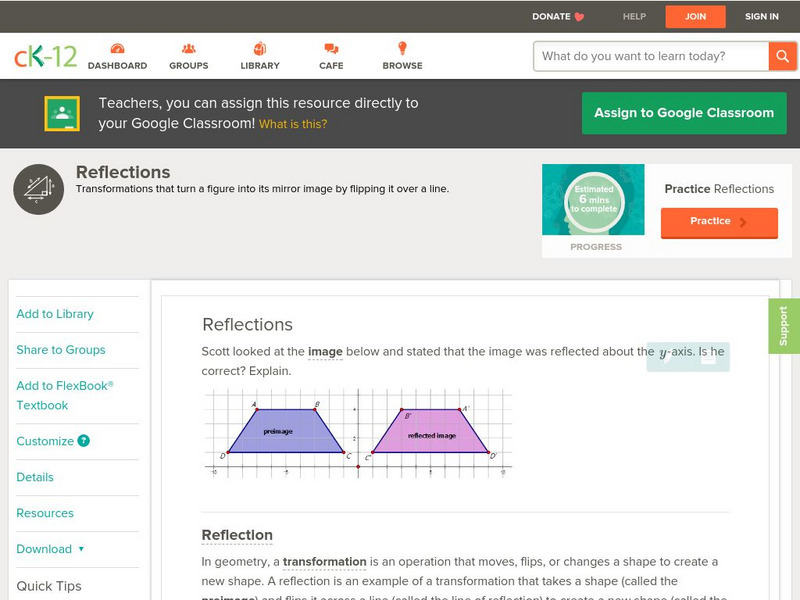The image size is (800, 600).
Task: Open the Browse lightbulb icon
Action: (x=403, y=48)
